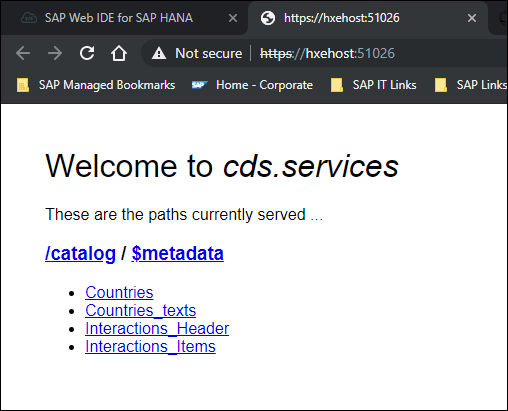Screen dimensions: 508x411
Task: Open the Interactions_Items entity link
Action: (150, 346)
